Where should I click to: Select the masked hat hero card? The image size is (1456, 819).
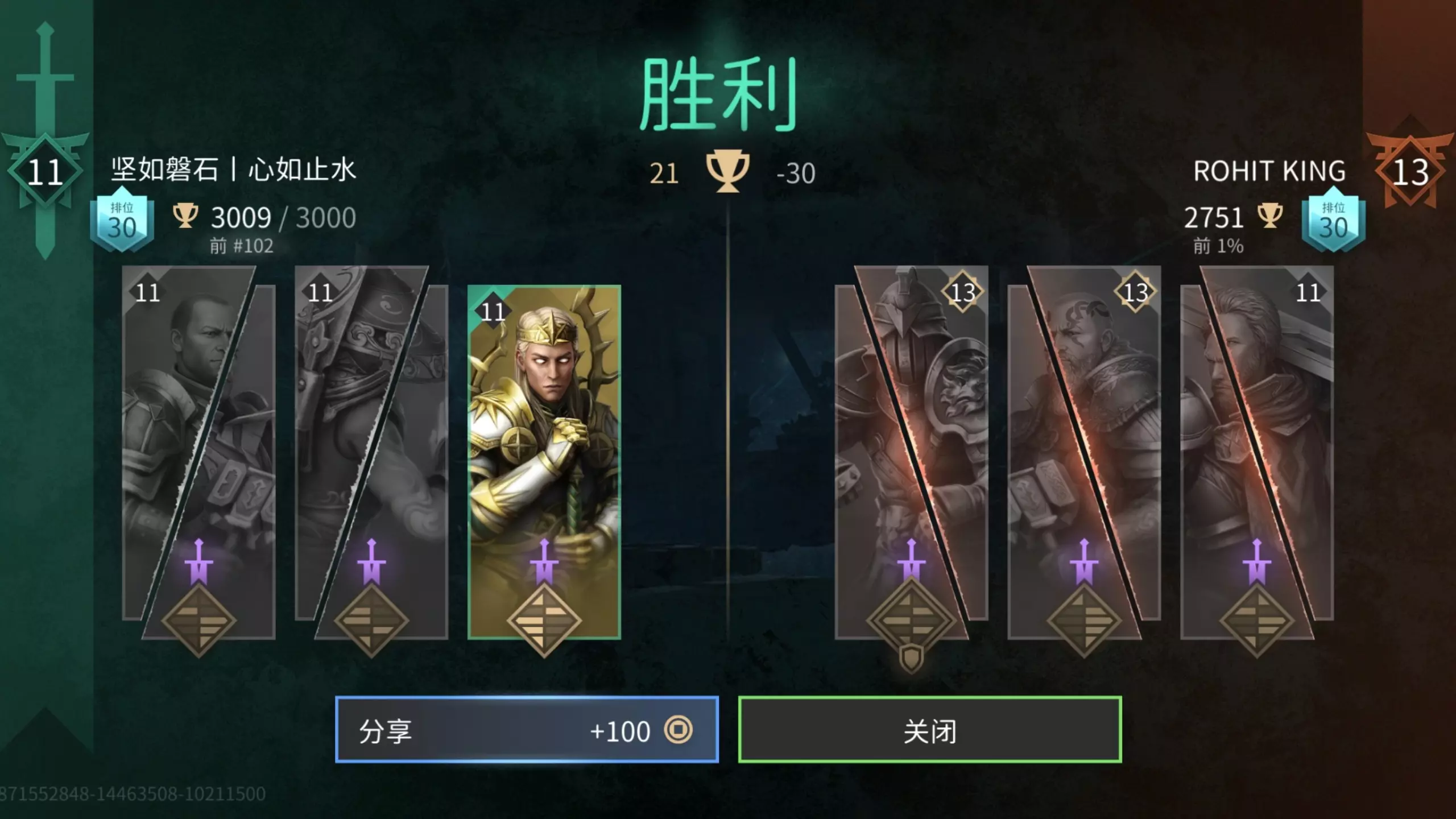(x=371, y=452)
